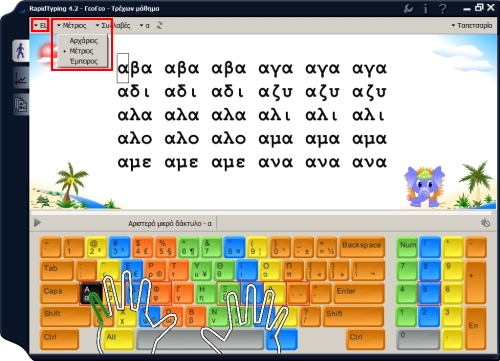500x361 pixels.
Task: Click the yellow '2 @' key
Action: (x=97, y=247)
